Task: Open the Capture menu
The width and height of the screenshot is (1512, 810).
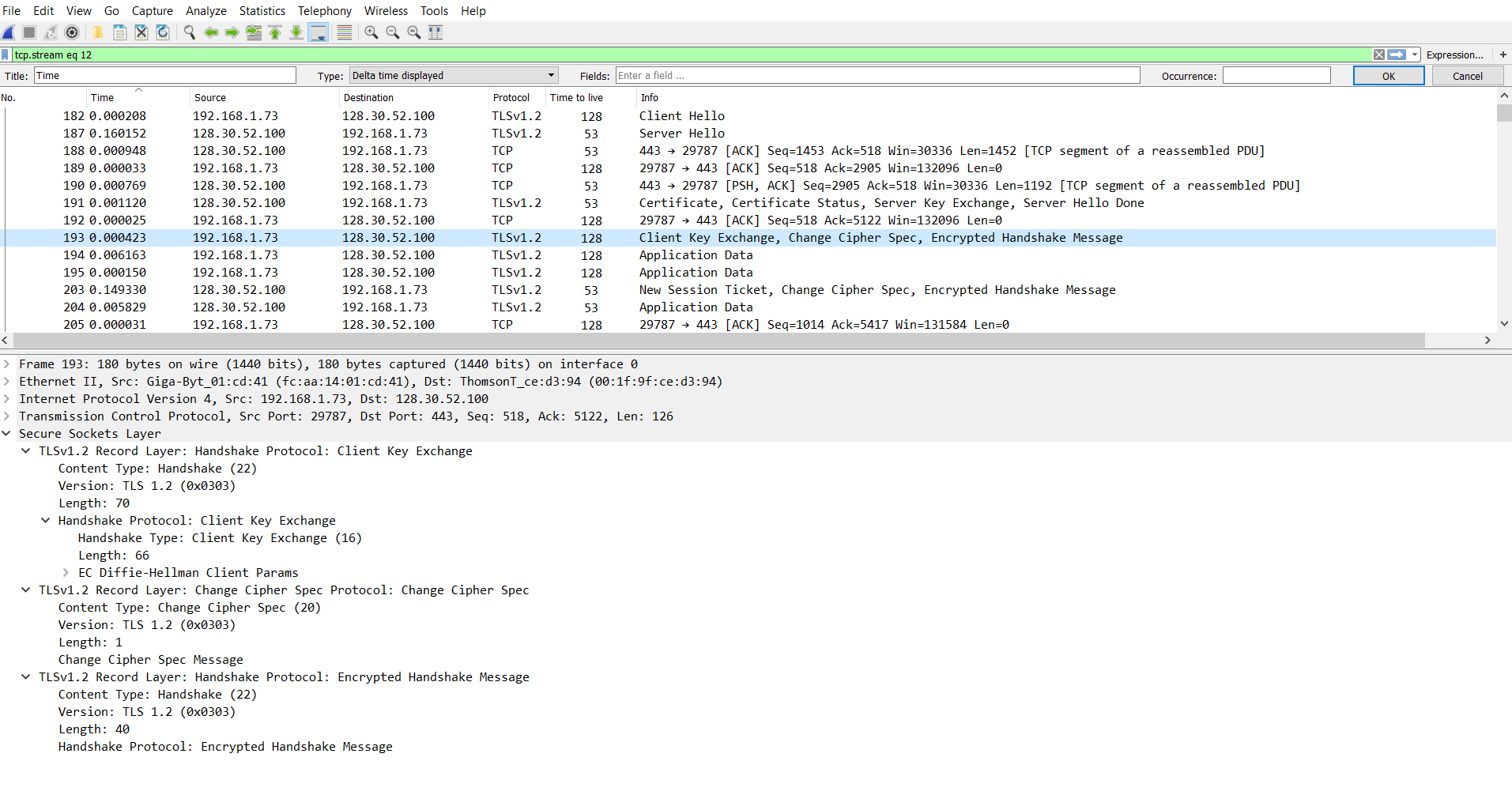Action: (x=153, y=11)
